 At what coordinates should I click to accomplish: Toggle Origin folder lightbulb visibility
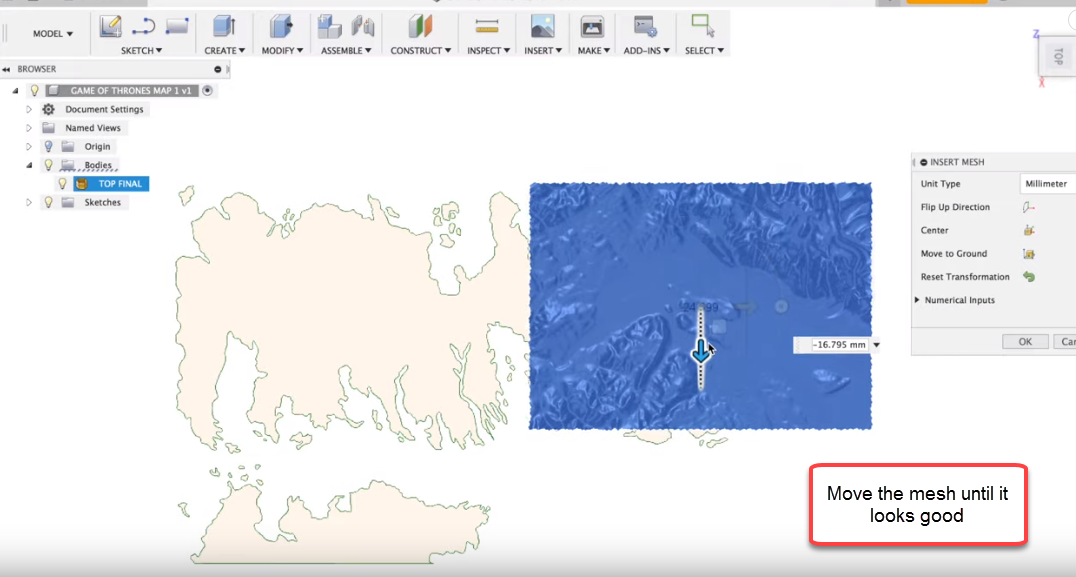point(48,146)
